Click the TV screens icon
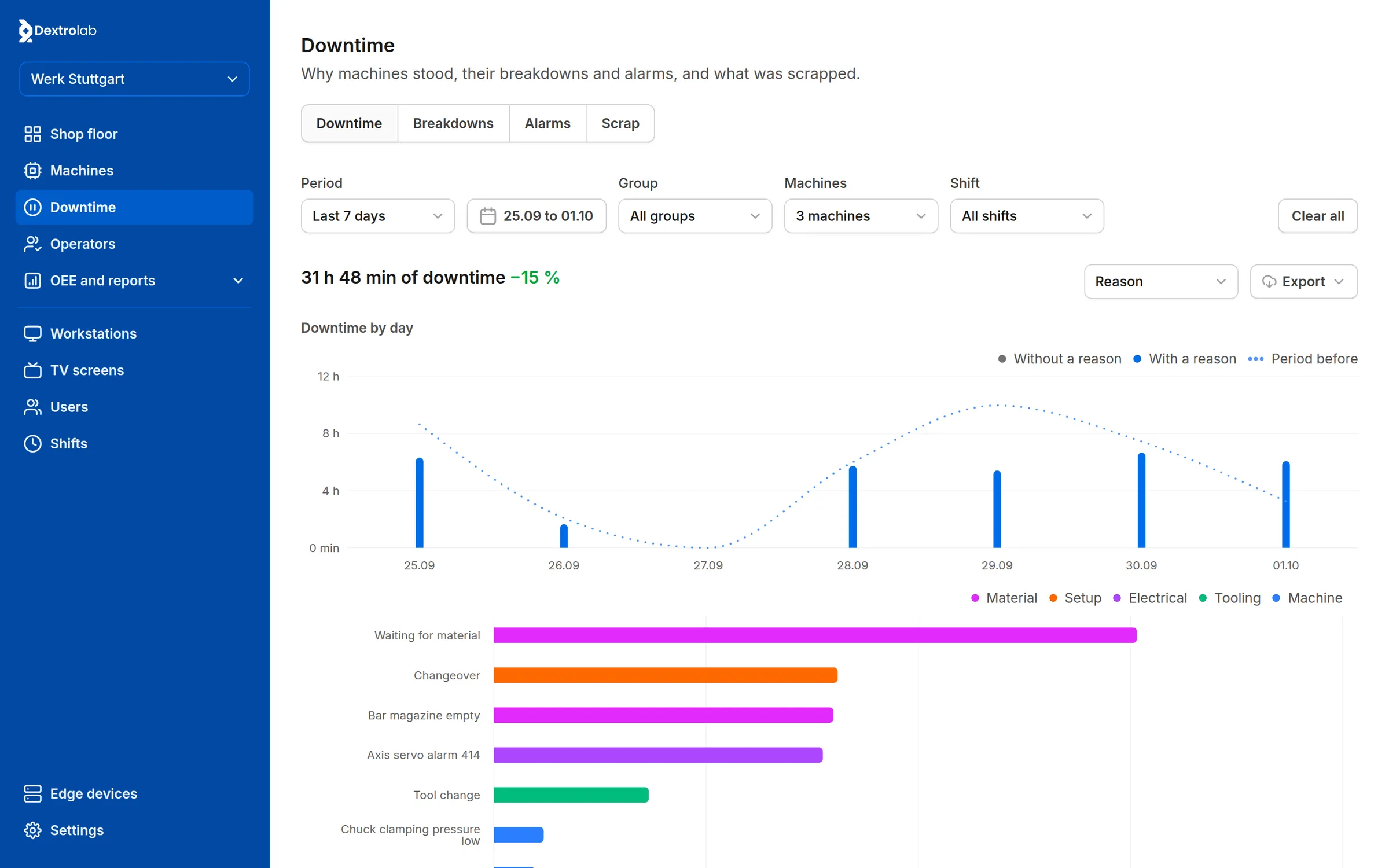Screen dimensions: 1389x868 pyautogui.click(x=32, y=370)
